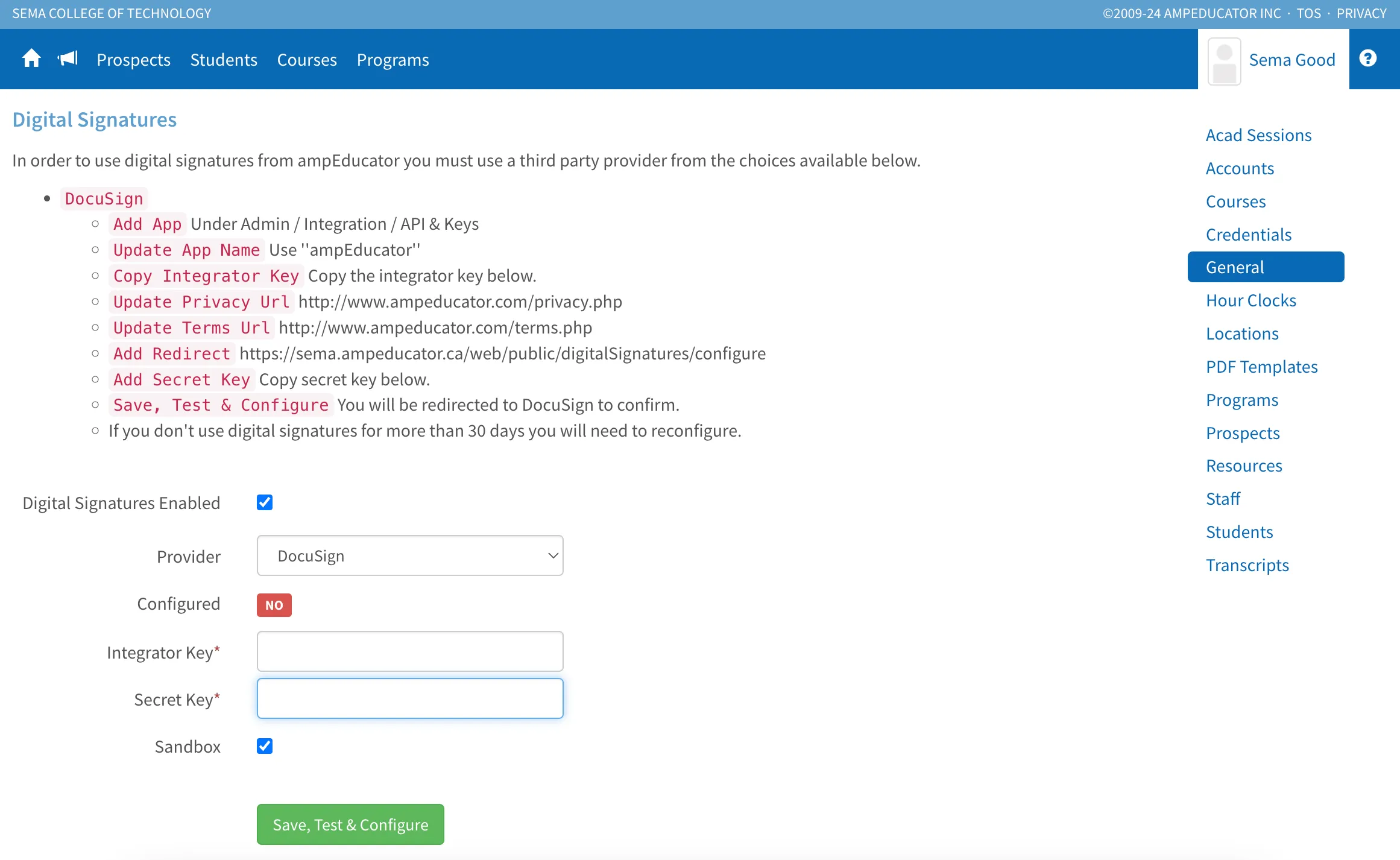Click the Save, Test & Configure button
Viewport: 1400px width, 860px height.
pos(350,824)
